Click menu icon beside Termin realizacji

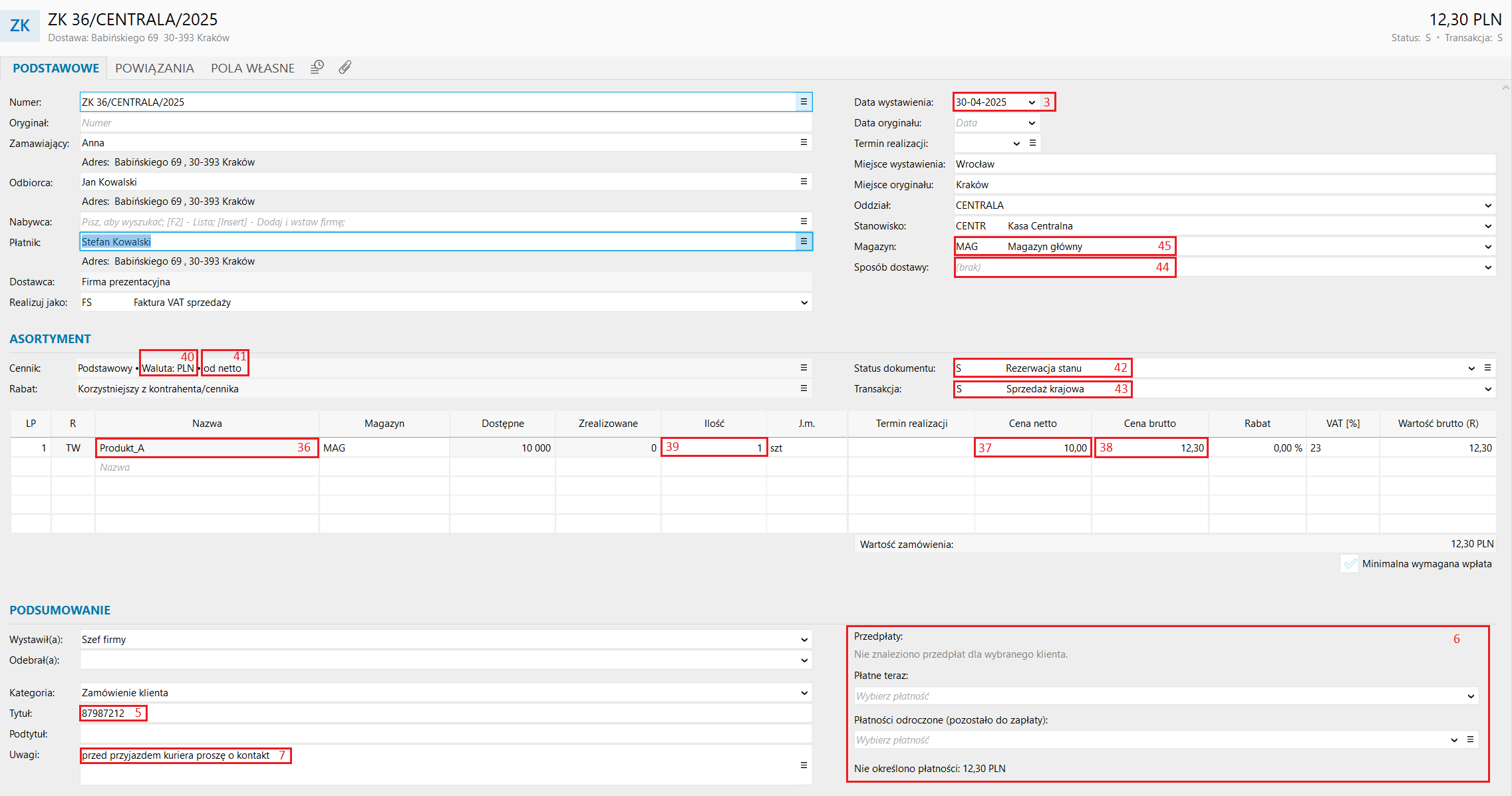1032,143
